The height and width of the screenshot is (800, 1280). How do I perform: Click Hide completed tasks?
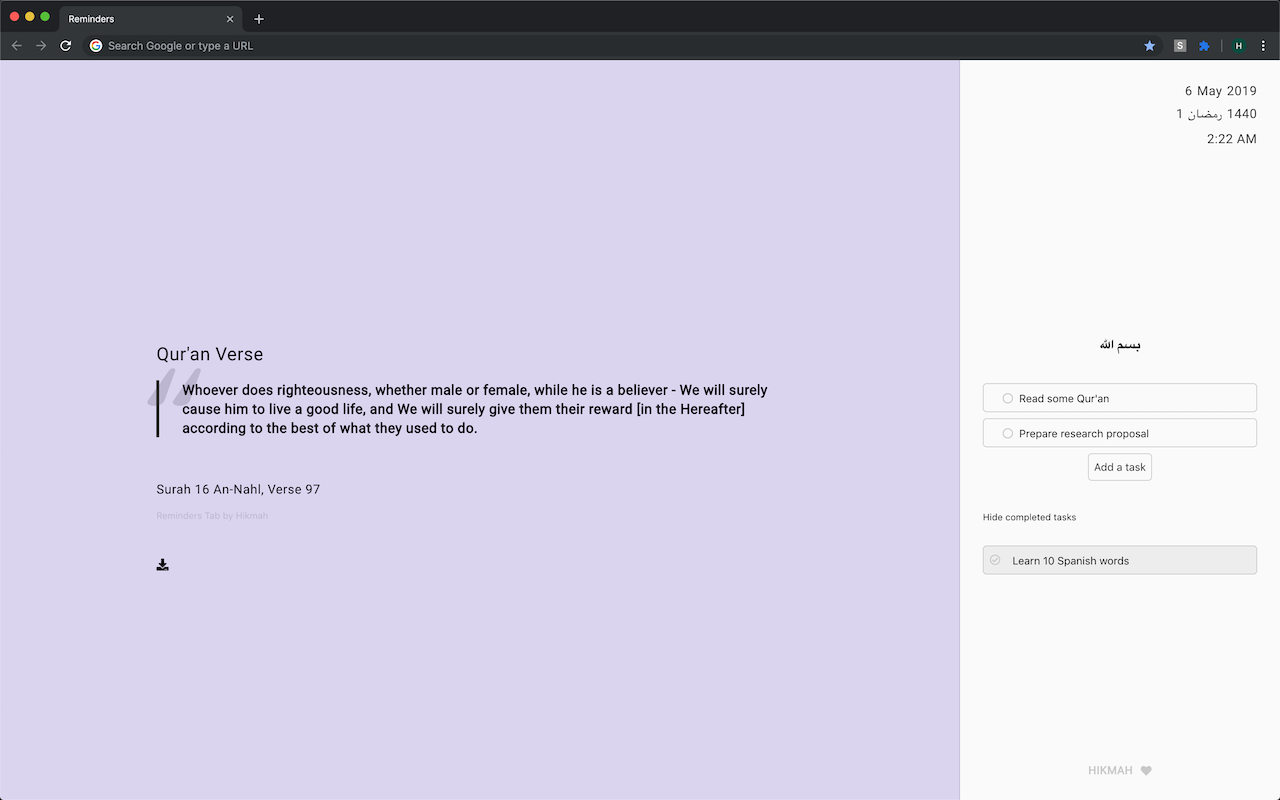tap(1029, 517)
